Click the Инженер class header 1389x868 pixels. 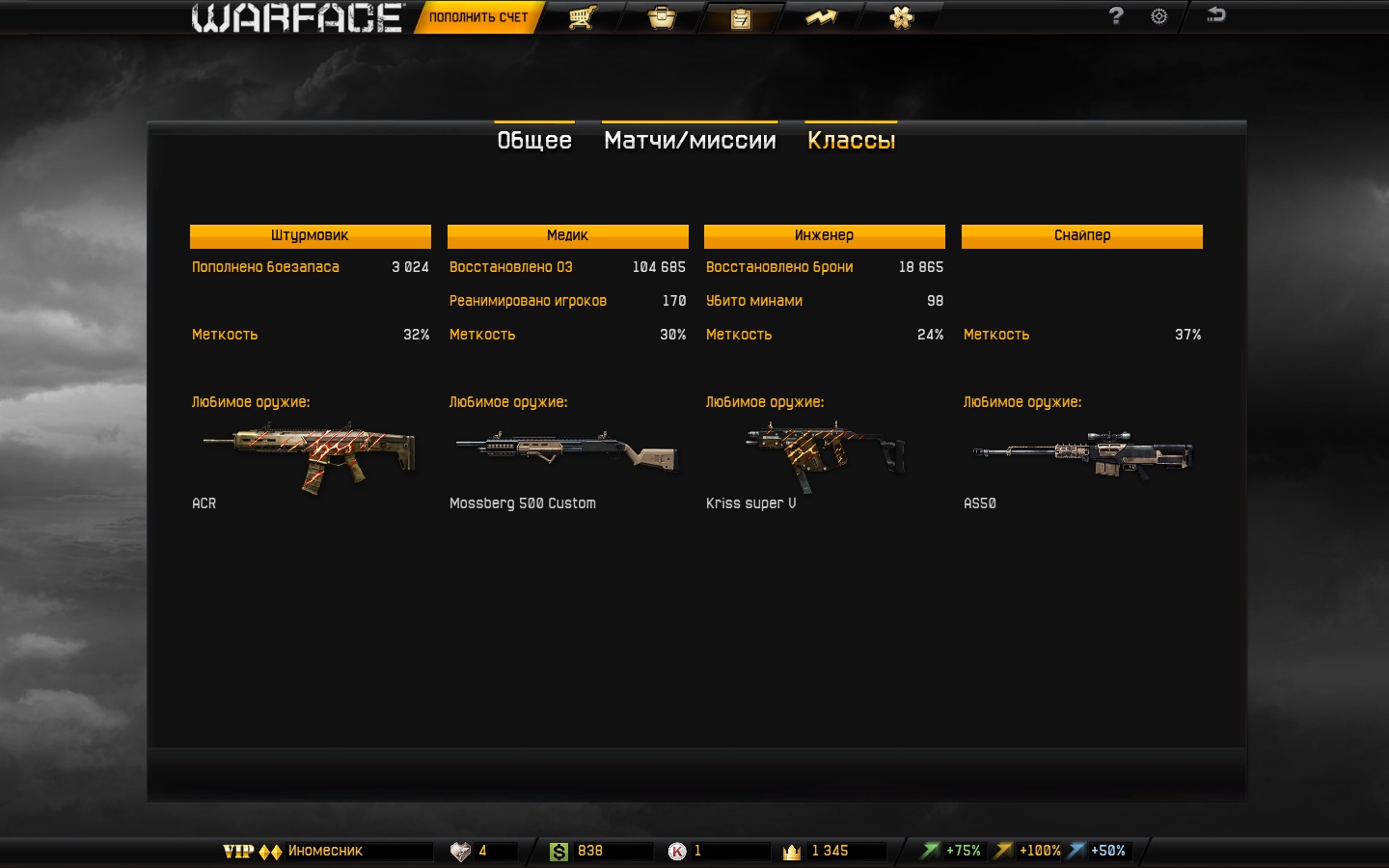pyautogui.click(x=825, y=236)
